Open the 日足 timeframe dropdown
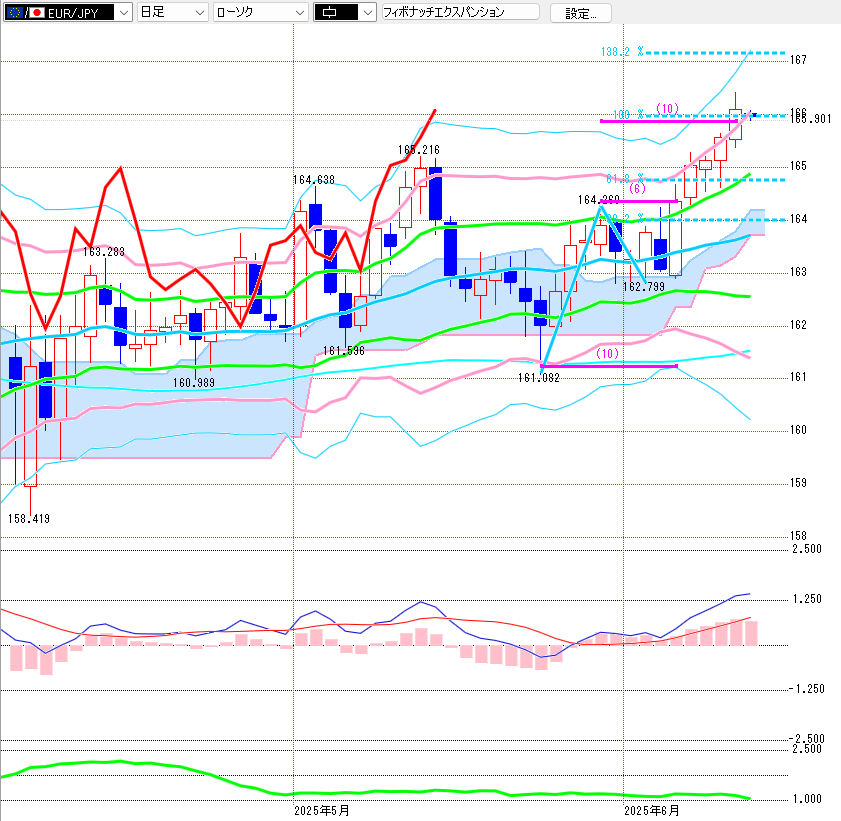This screenshot has width=841, height=821. coord(172,12)
